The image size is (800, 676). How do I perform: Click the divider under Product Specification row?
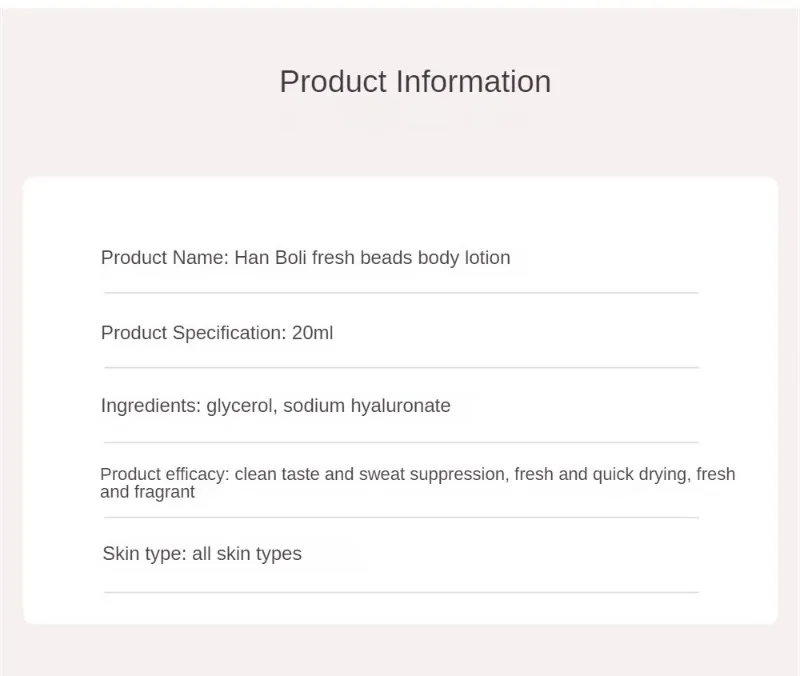click(402, 367)
